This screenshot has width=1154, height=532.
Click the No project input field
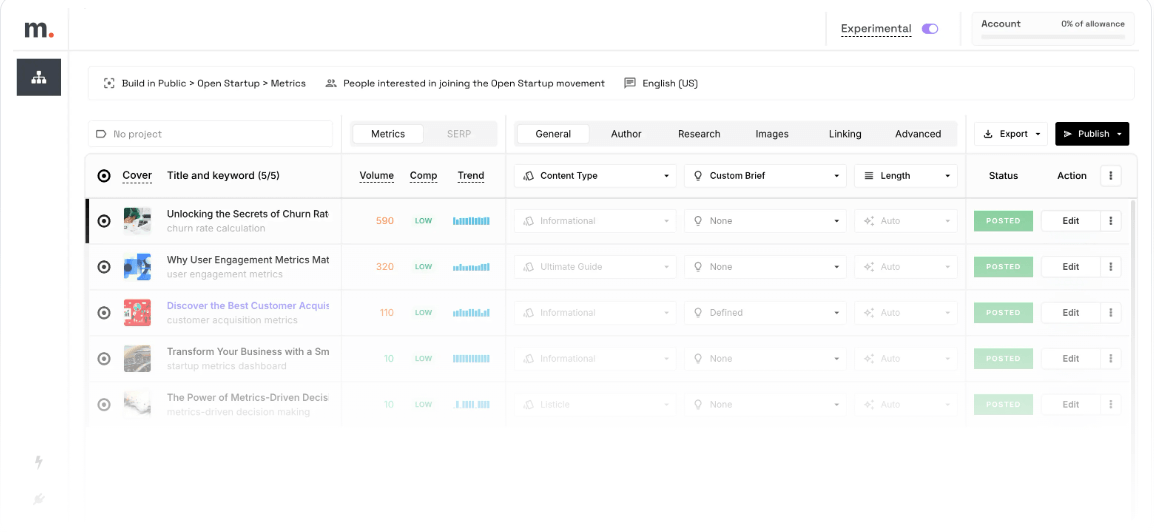point(210,134)
